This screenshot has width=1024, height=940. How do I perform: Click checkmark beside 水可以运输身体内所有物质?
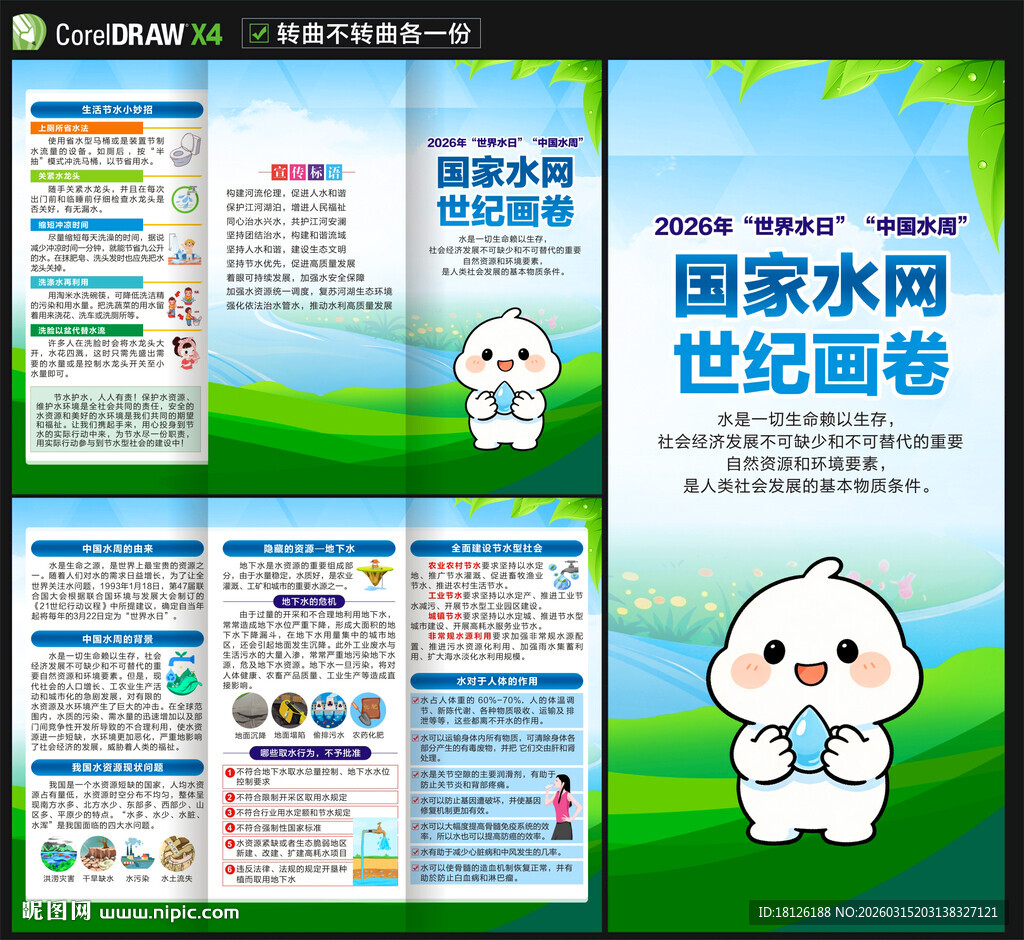[x=415, y=737]
